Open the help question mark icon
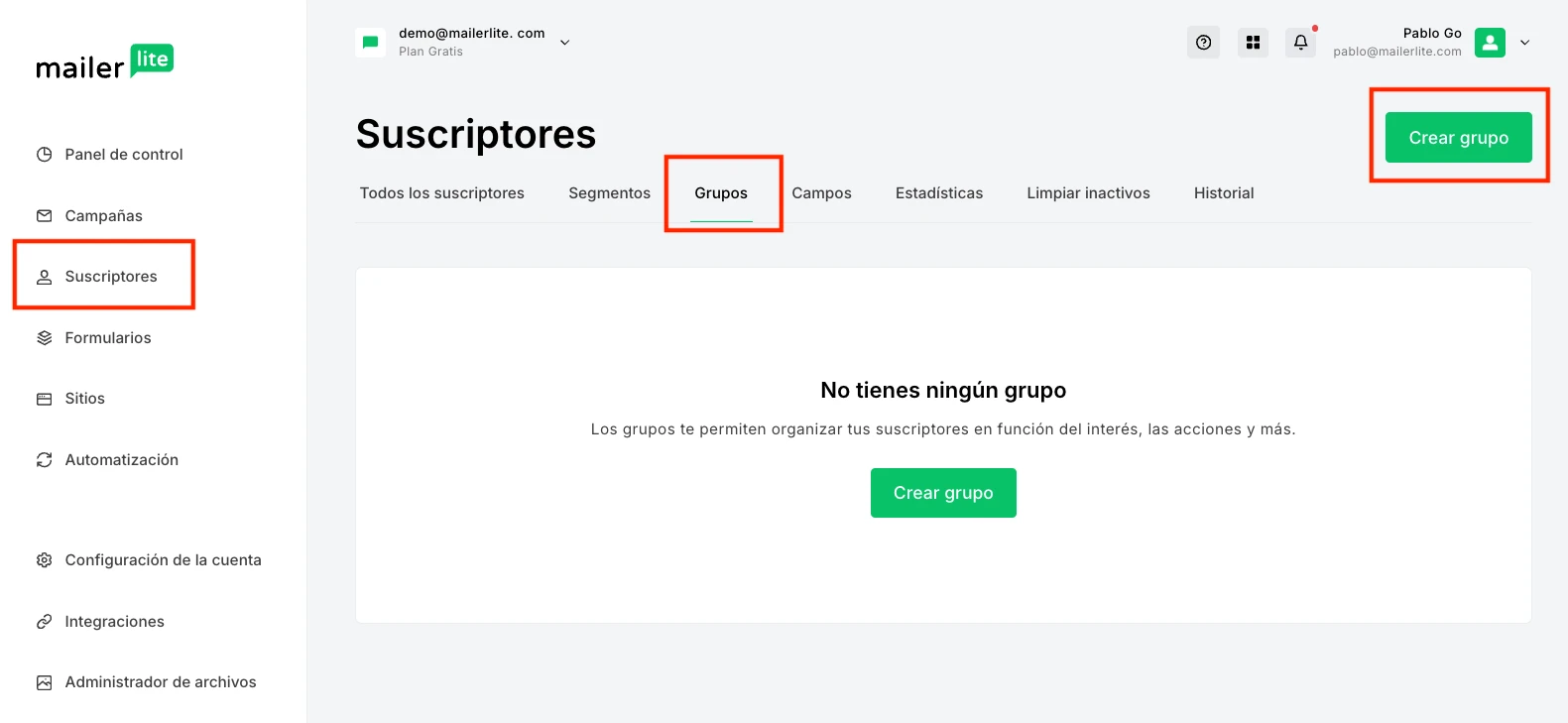 coord(1203,43)
